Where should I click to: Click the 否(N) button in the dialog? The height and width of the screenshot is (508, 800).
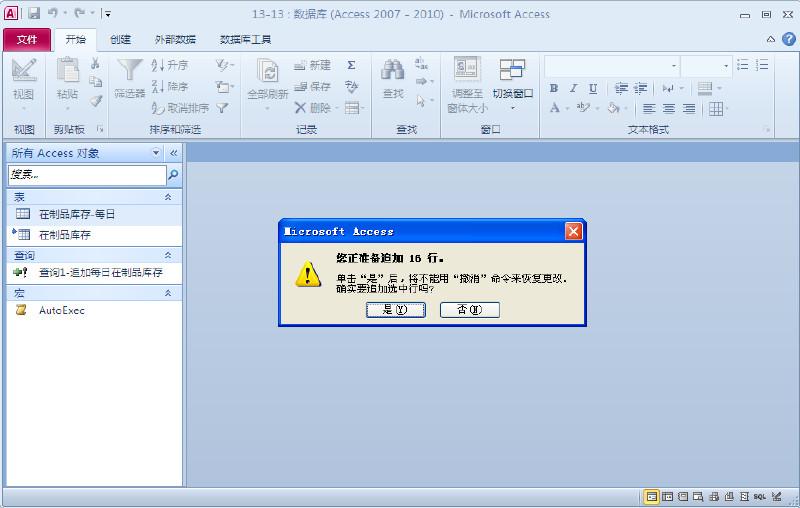tap(469, 310)
